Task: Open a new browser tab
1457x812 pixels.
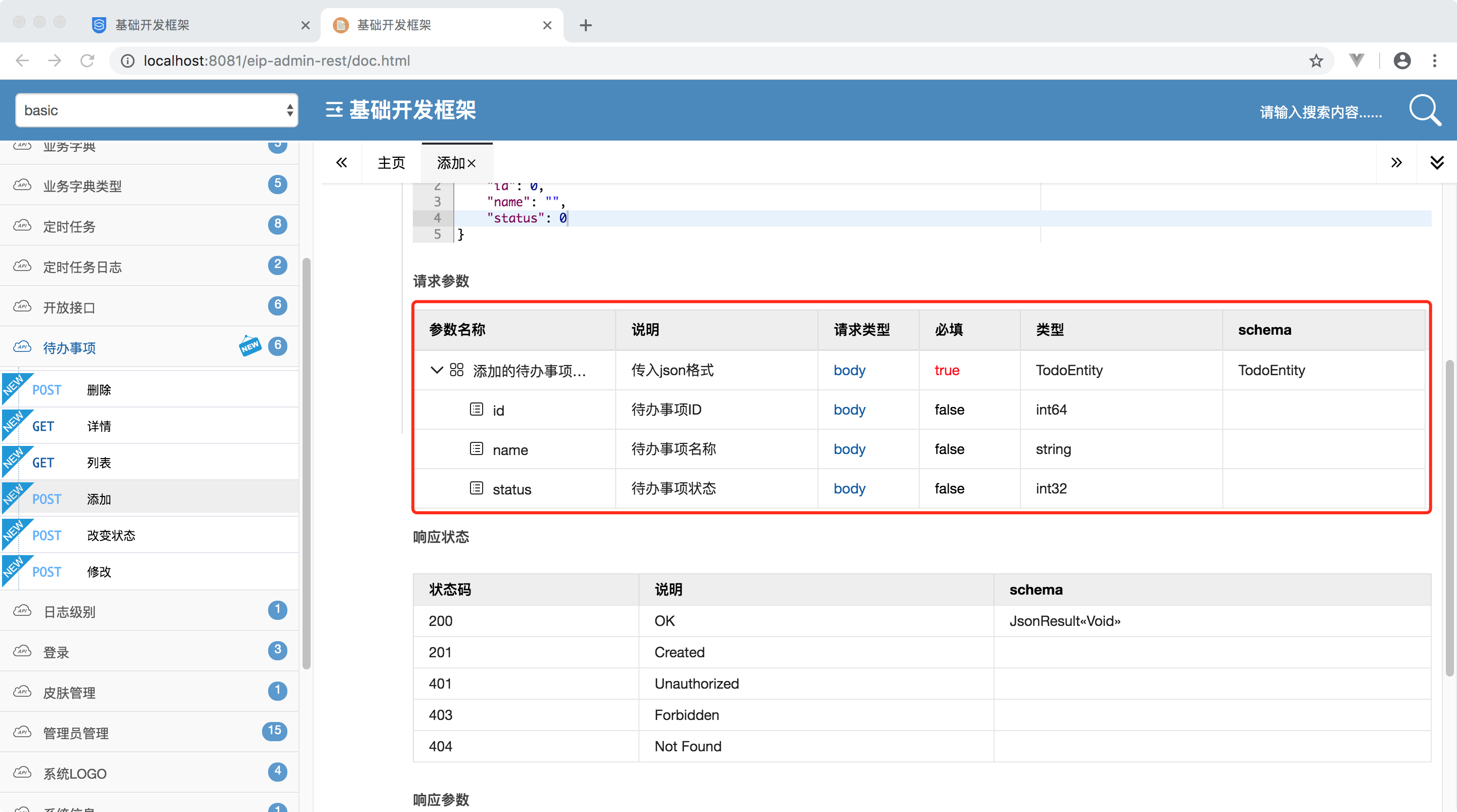Action: 585,25
